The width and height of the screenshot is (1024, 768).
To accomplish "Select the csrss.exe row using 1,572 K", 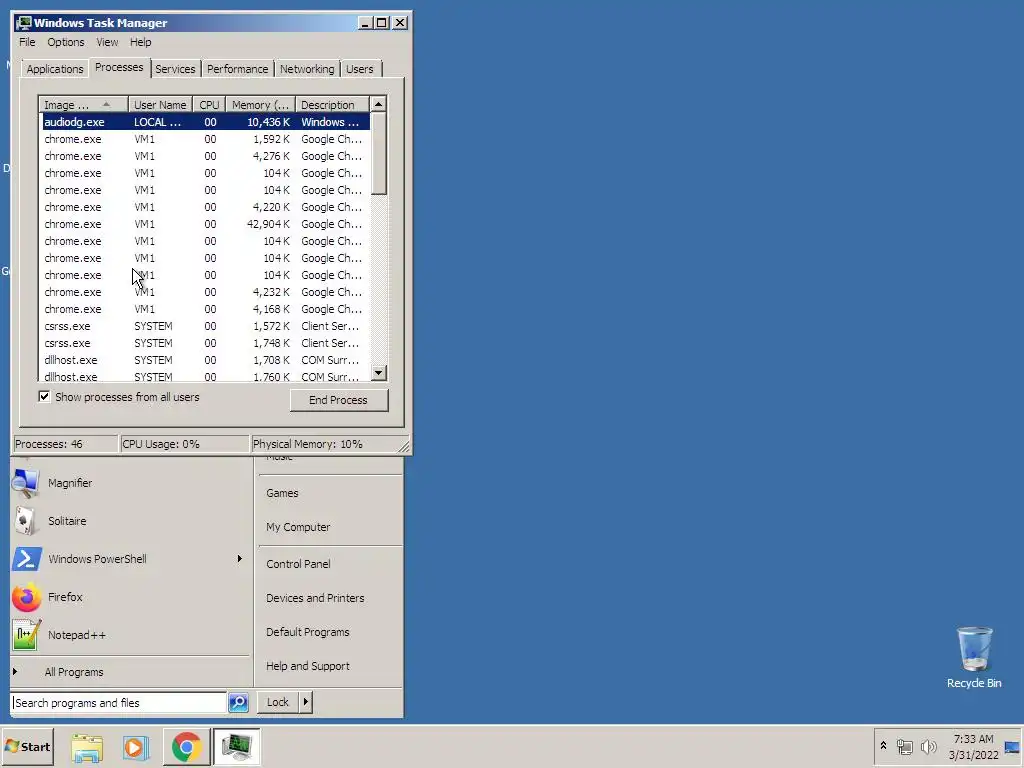I will click(205, 326).
